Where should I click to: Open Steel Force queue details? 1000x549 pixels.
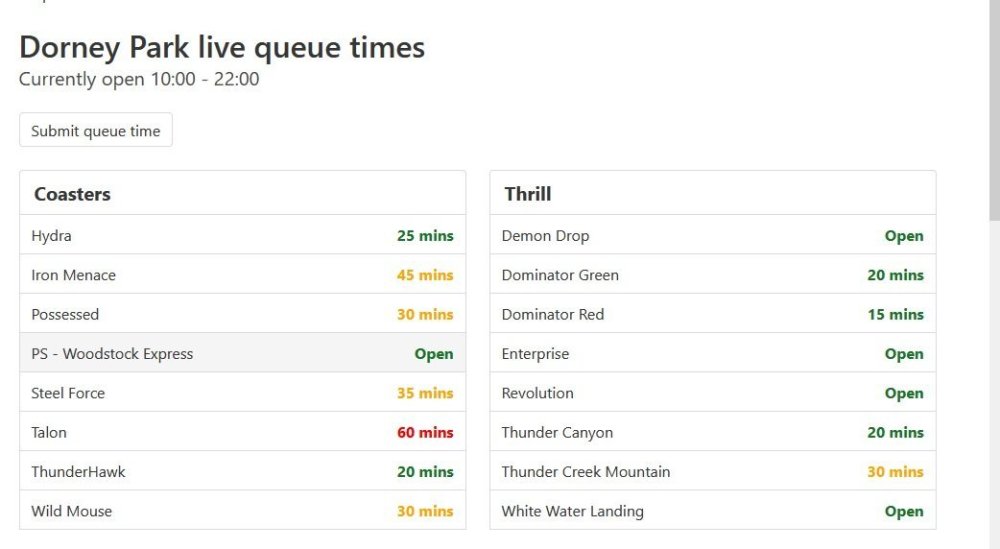point(68,393)
